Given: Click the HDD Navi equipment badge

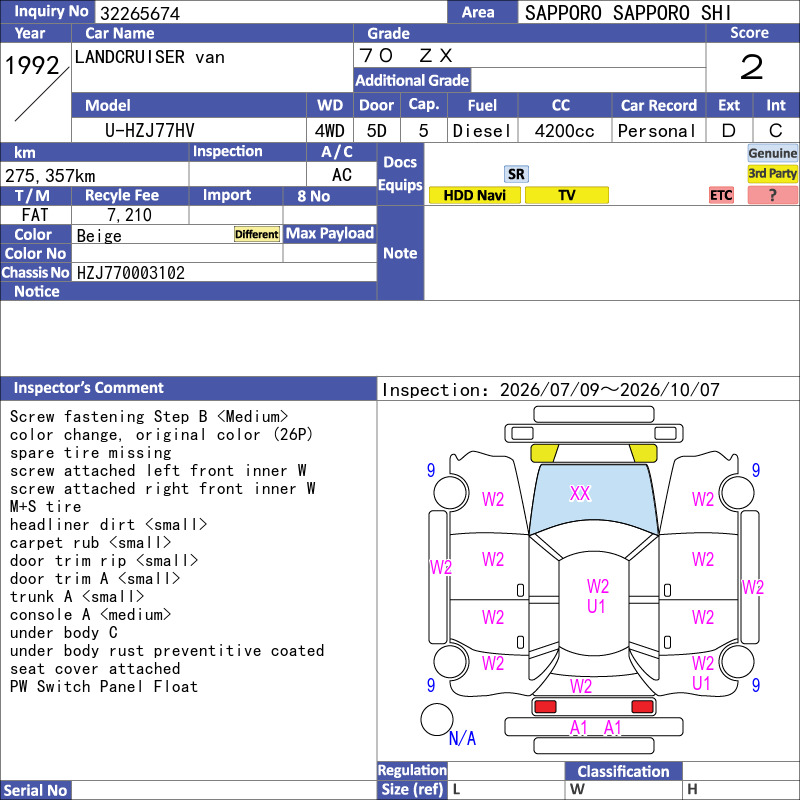Looking at the screenshot, I should click(x=474, y=195).
